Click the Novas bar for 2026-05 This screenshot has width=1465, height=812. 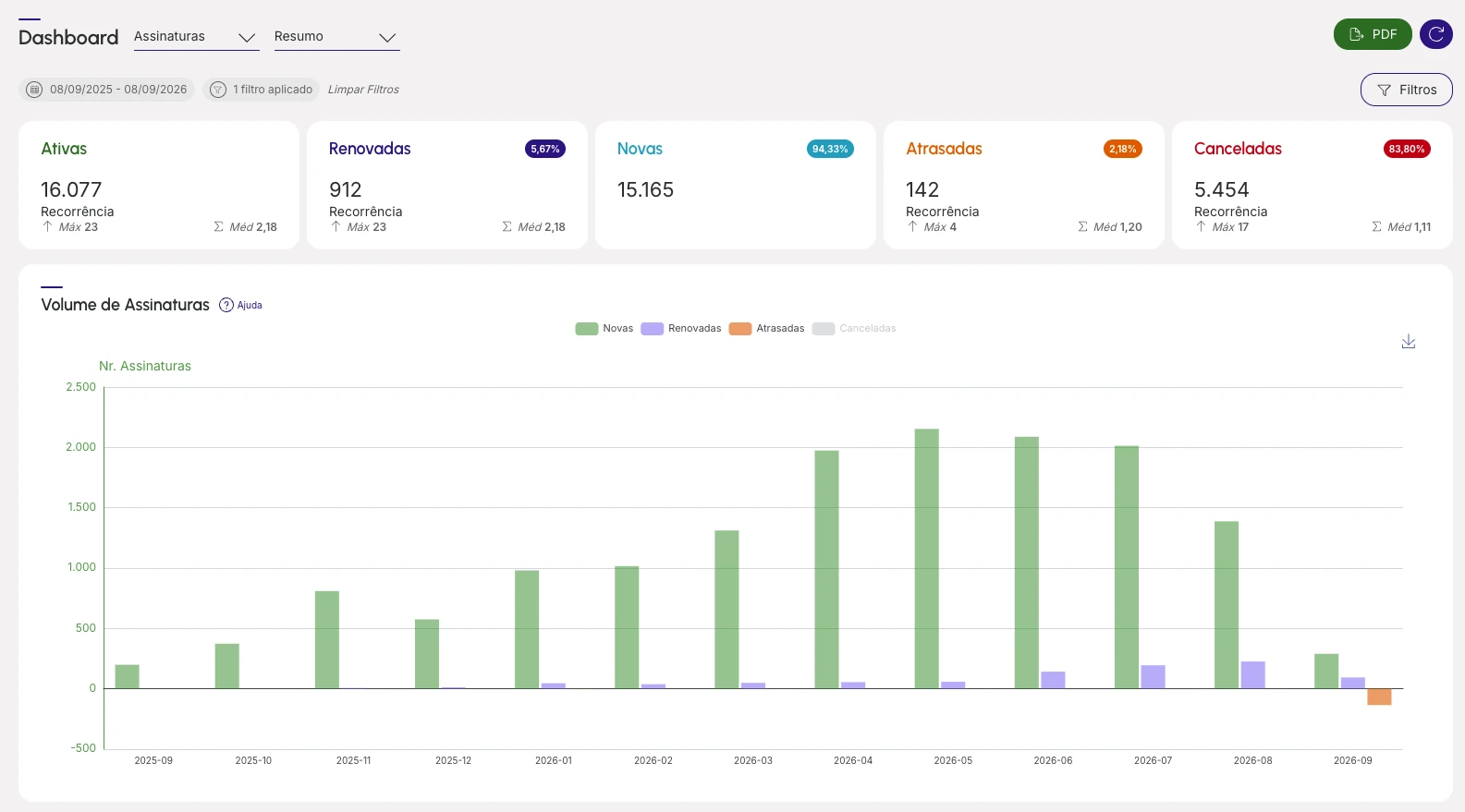coord(927,558)
